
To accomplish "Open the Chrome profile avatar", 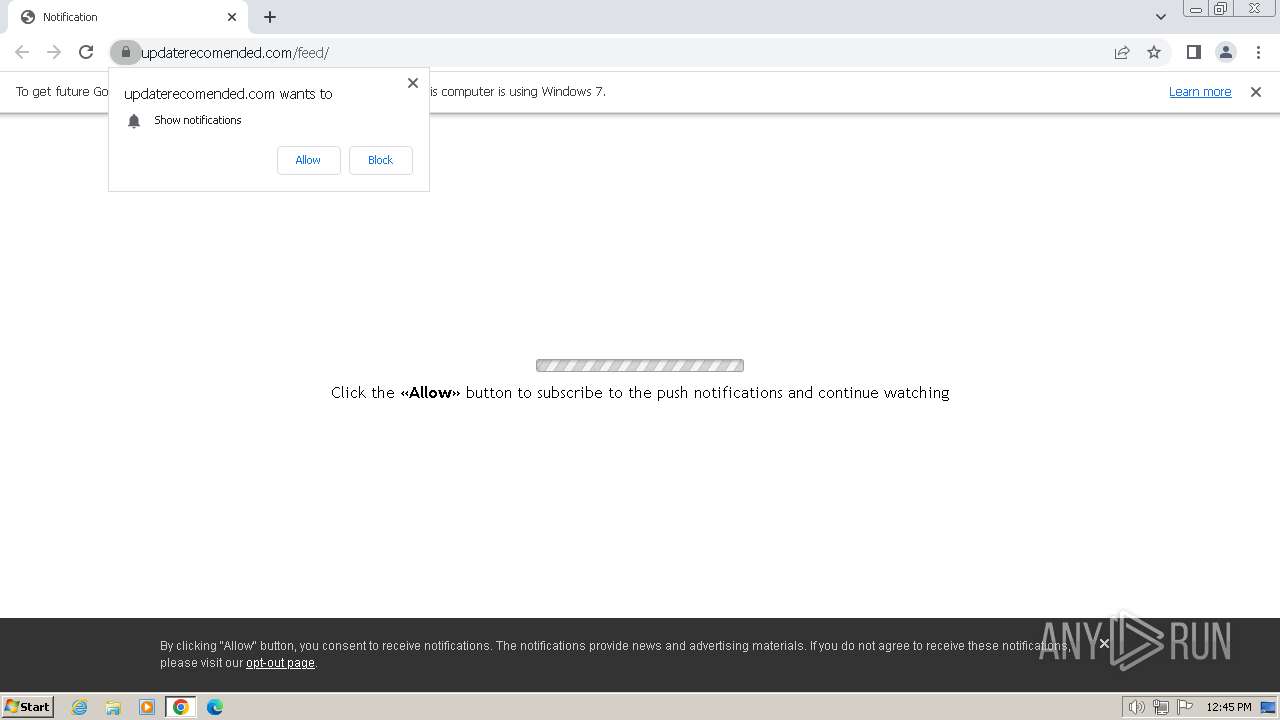I will [x=1225, y=52].
